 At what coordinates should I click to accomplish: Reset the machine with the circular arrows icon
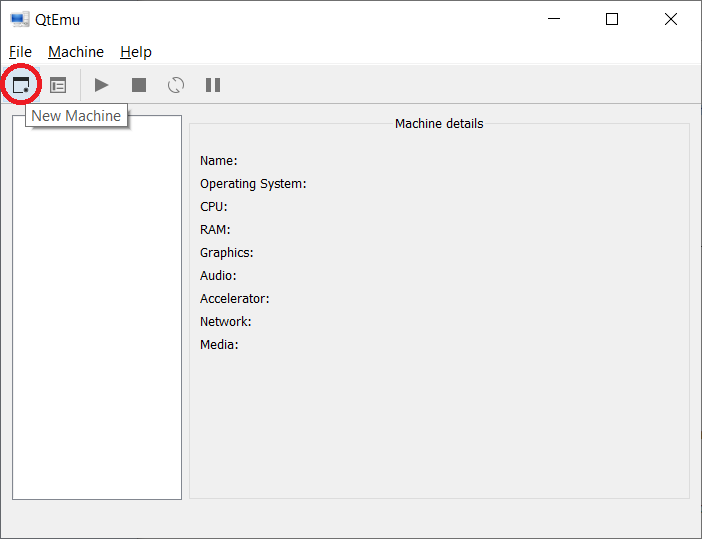pos(176,85)
